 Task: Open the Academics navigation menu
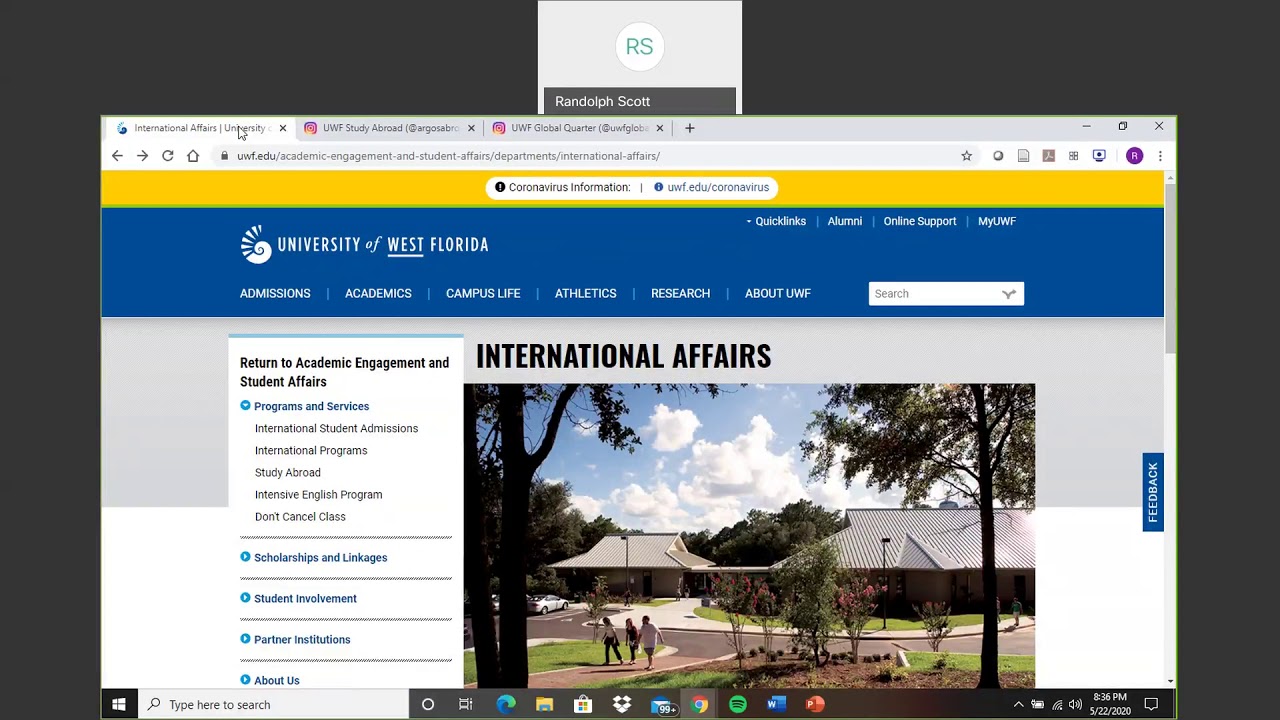pyautogui.click(x=378, y=293)
